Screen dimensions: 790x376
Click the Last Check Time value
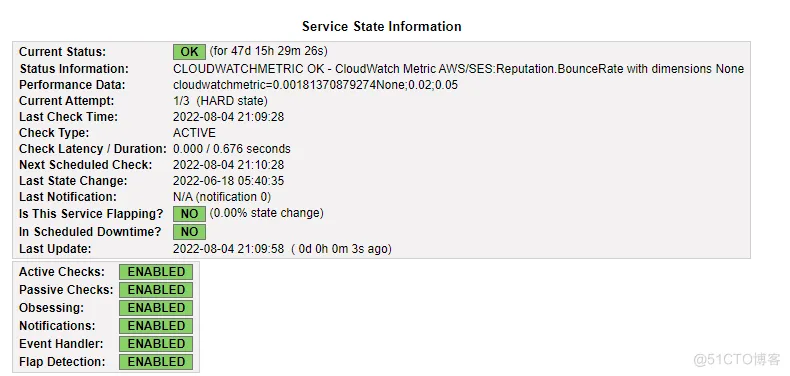coord(228,117)
